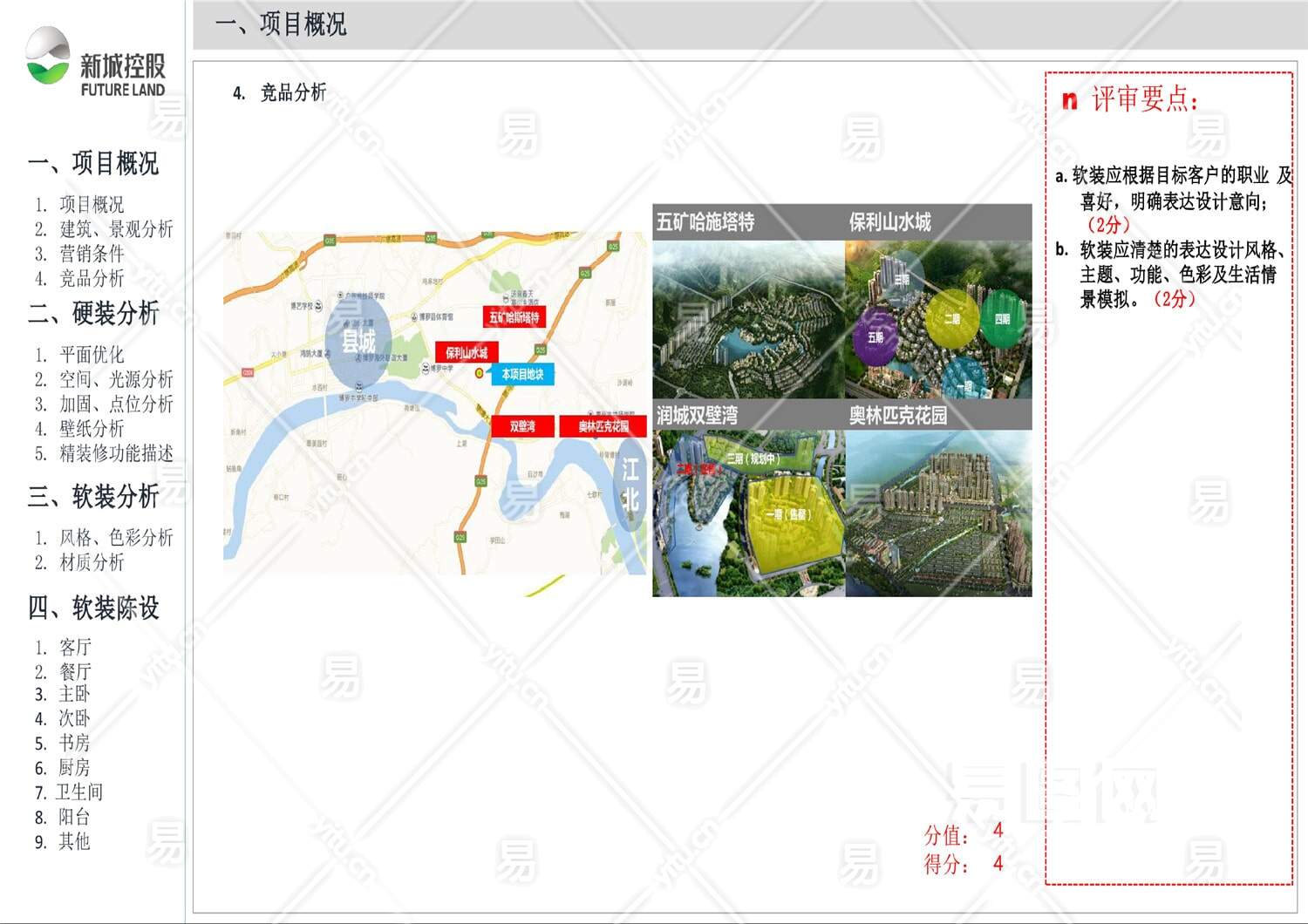Click the red 保利山水城 label on map
Viewport: 1308px width, 924px height.
(467, 352)
